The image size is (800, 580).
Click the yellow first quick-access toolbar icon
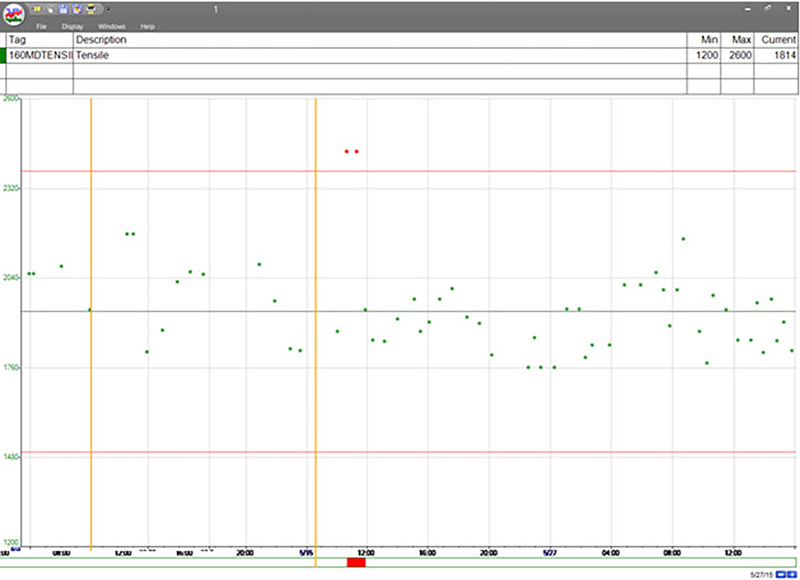(x=37, y=9)
